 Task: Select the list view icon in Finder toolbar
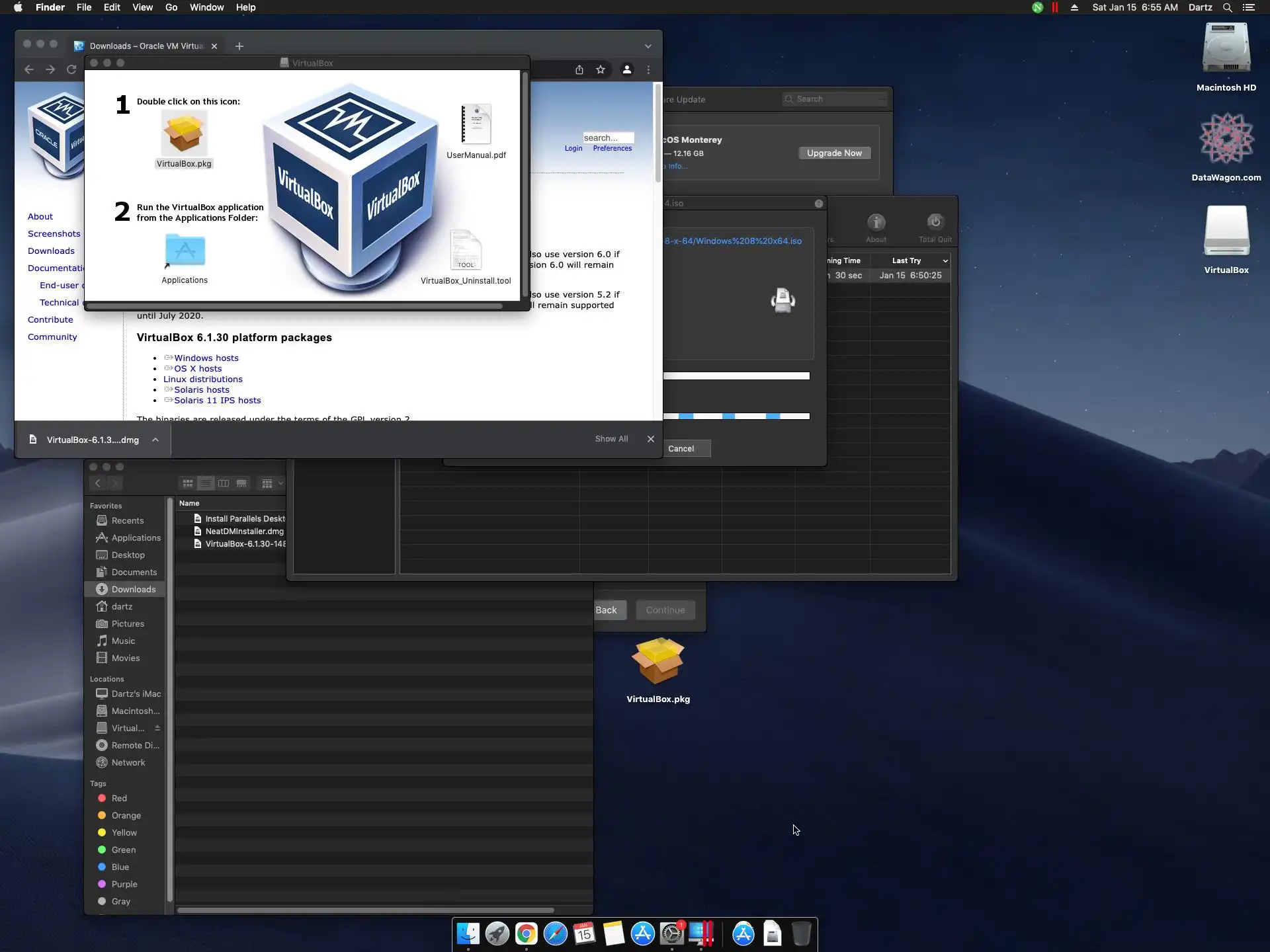206,483
